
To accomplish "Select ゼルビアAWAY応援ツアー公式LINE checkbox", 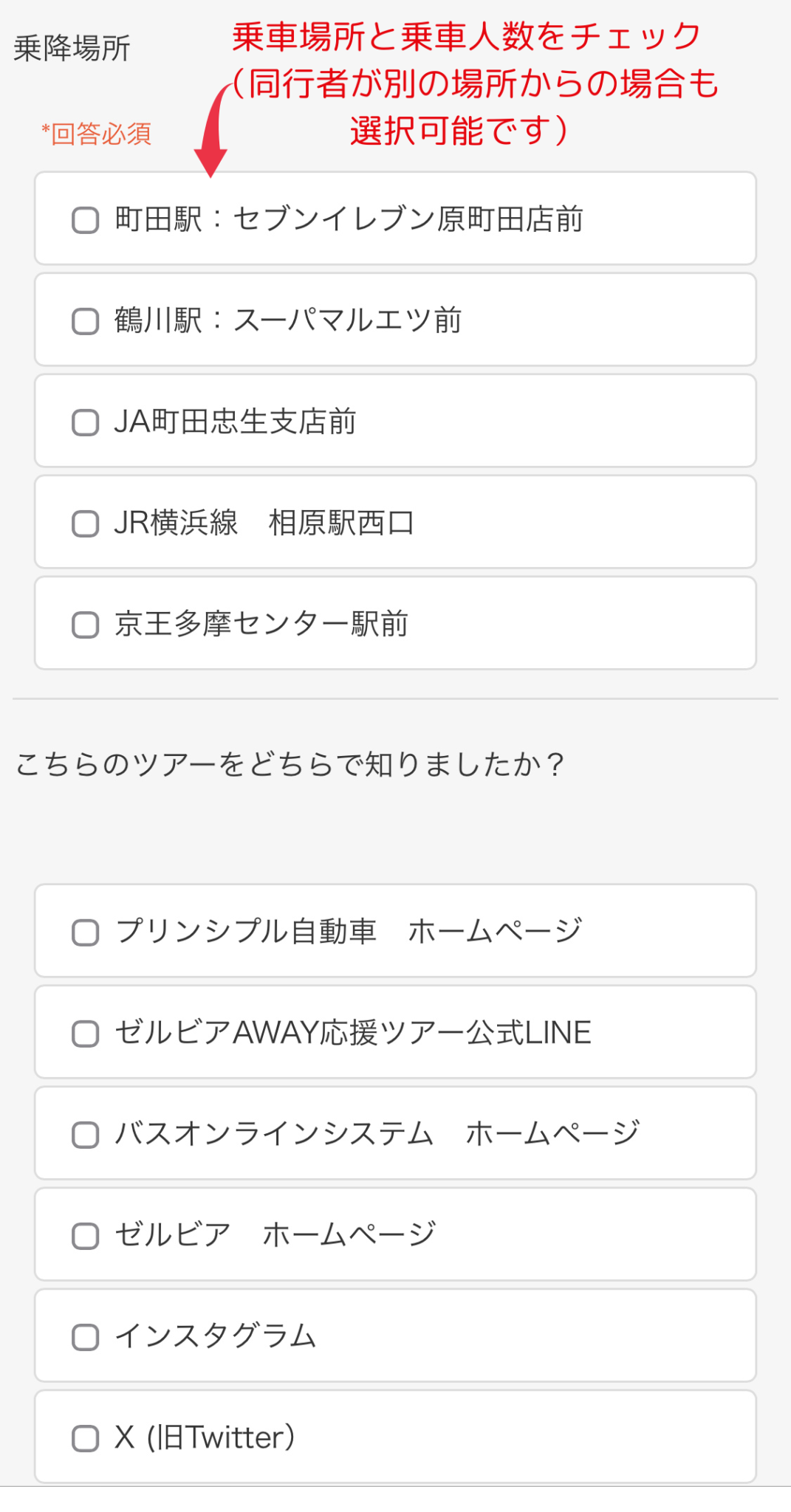I will [x=86, y=1034].
